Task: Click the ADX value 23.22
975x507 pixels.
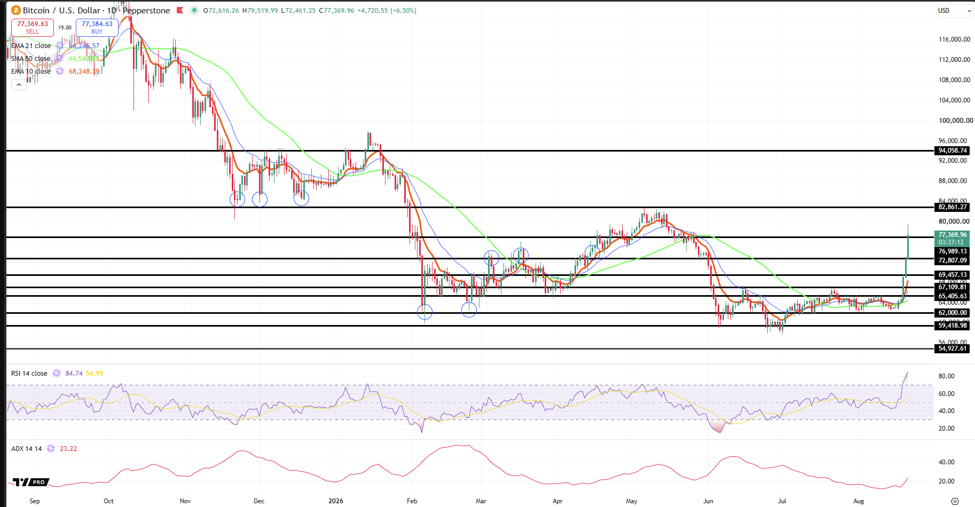Action: (x=68, y=449)
